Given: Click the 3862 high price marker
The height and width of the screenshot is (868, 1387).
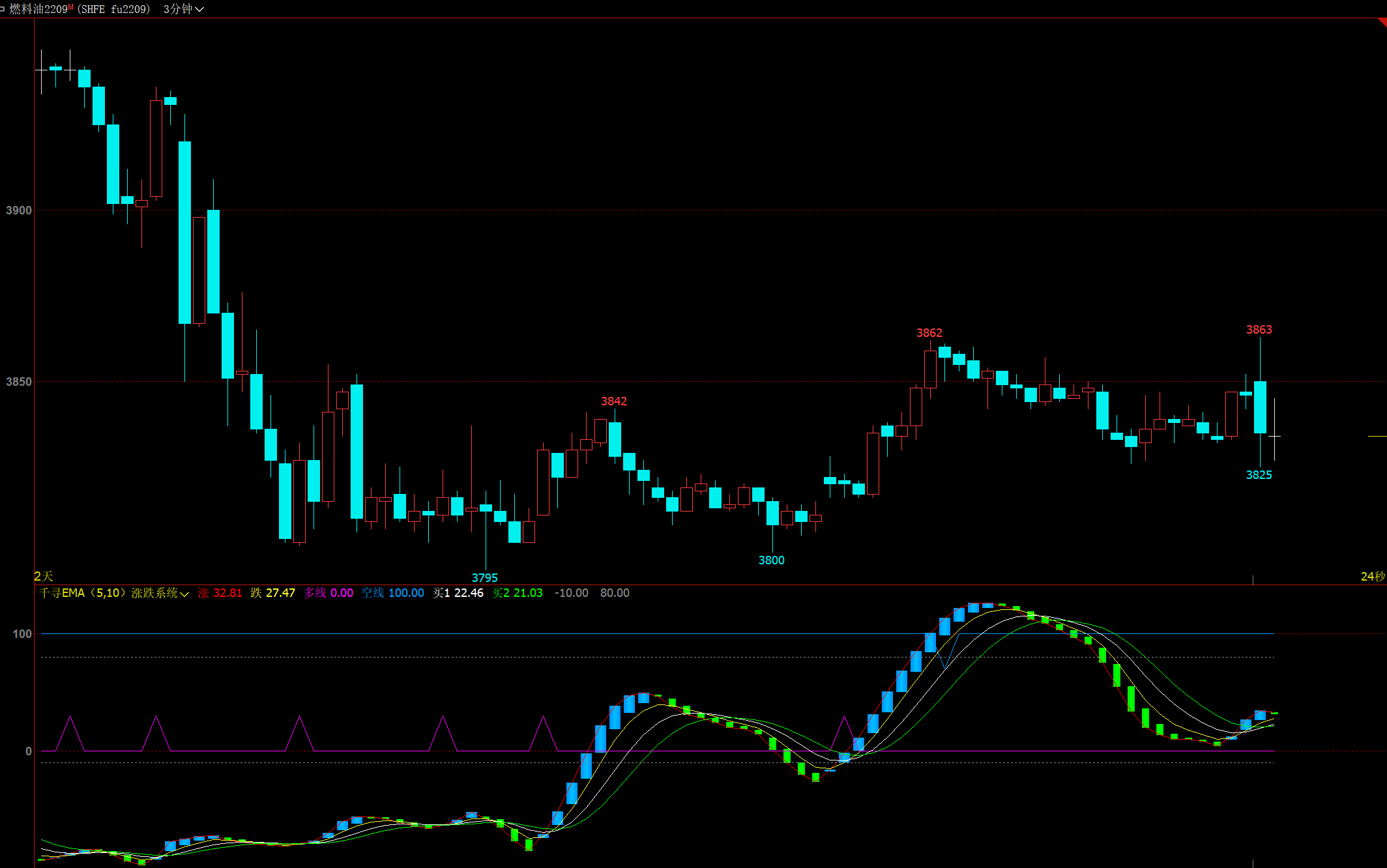Looking at the screenshot, I should click(929, 333).
